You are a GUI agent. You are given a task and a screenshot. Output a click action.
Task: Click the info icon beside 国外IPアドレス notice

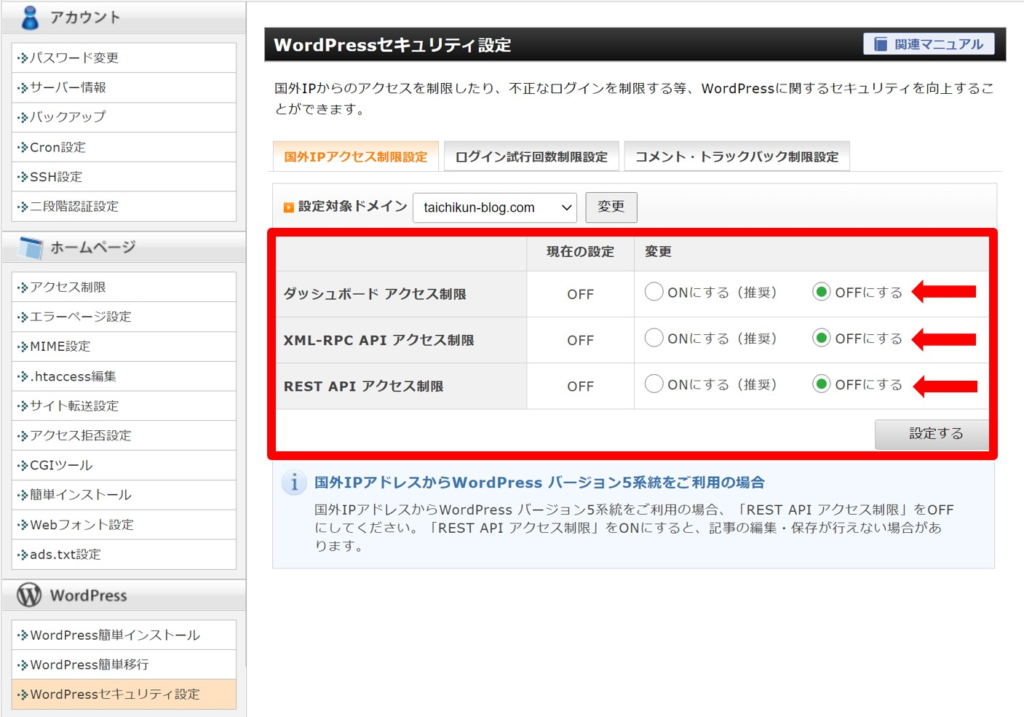tap(294, 483)
